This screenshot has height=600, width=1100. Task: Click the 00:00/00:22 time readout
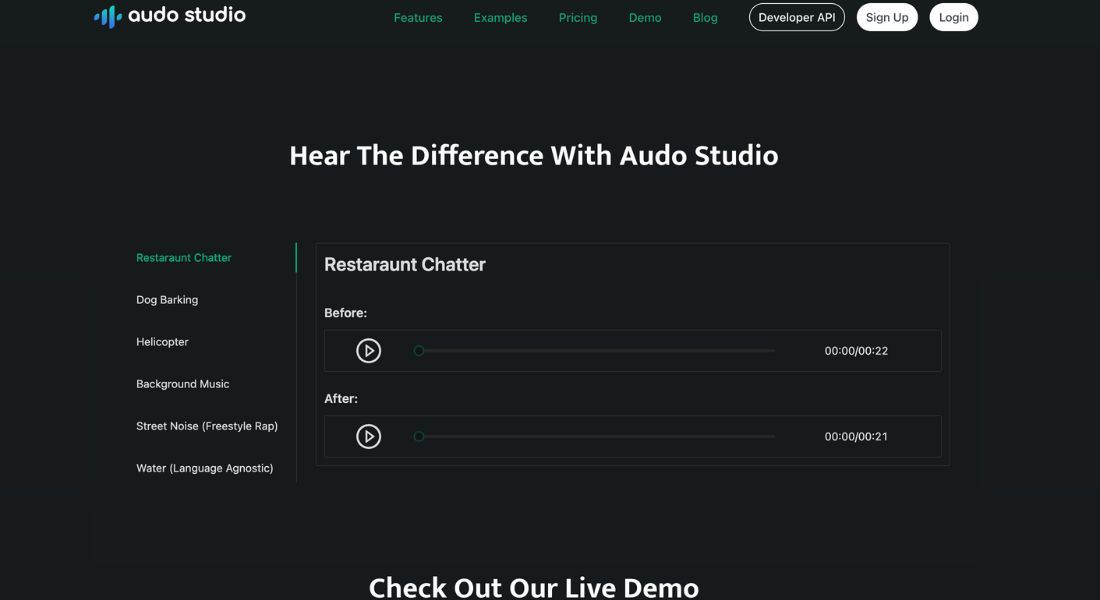856,351
